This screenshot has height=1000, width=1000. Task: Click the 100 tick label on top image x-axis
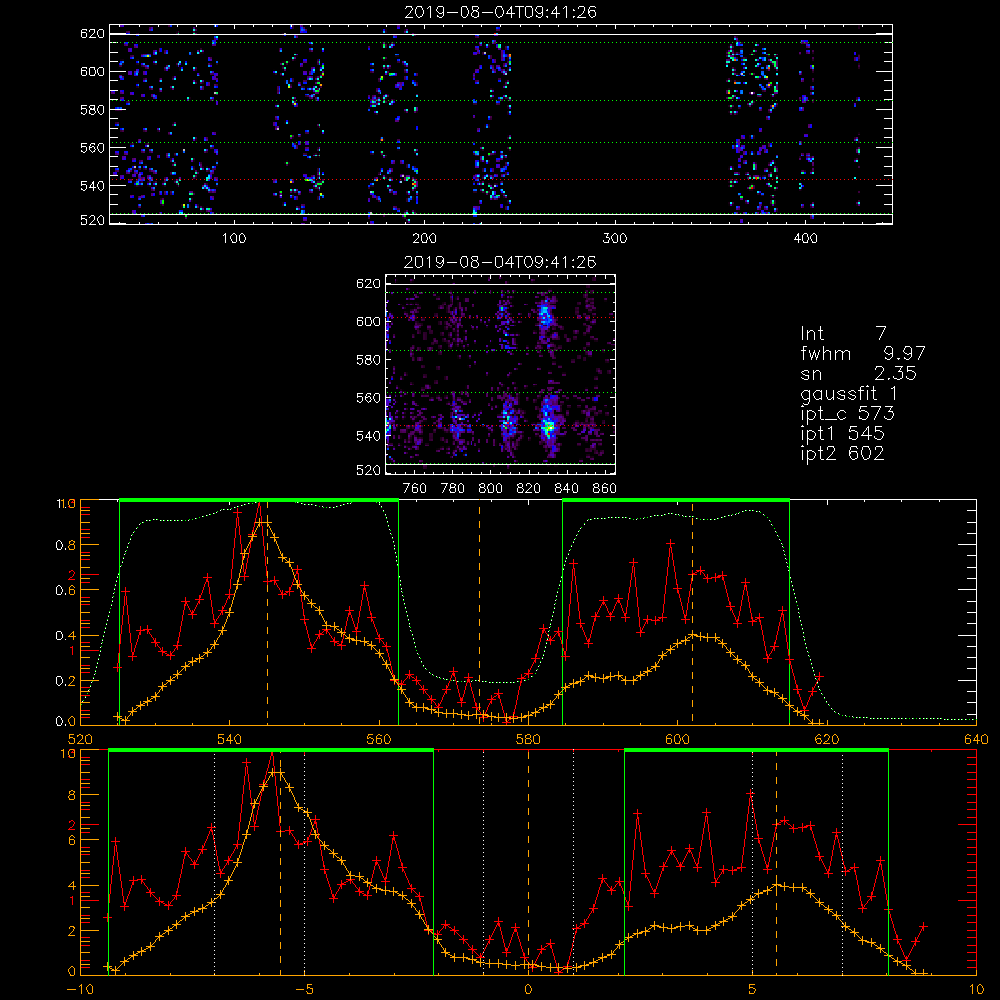point(234,239)
